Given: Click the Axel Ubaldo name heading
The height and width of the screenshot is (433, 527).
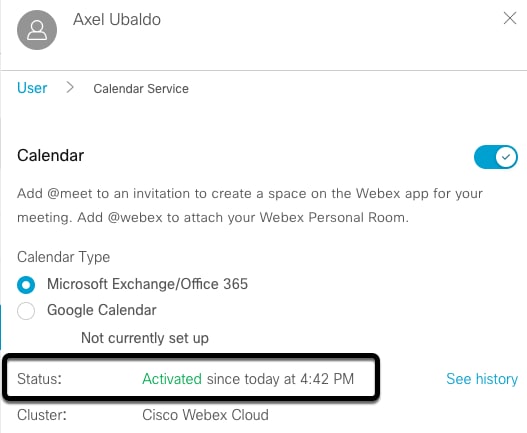Looking at the screenshot, I should (117, 19).
